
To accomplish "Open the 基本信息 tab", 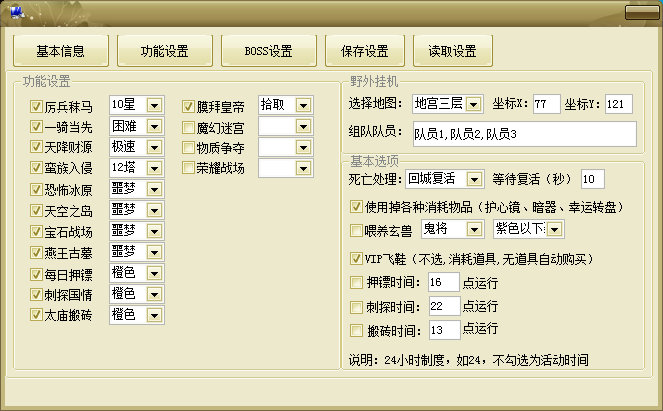I will (x=61, y=51).
